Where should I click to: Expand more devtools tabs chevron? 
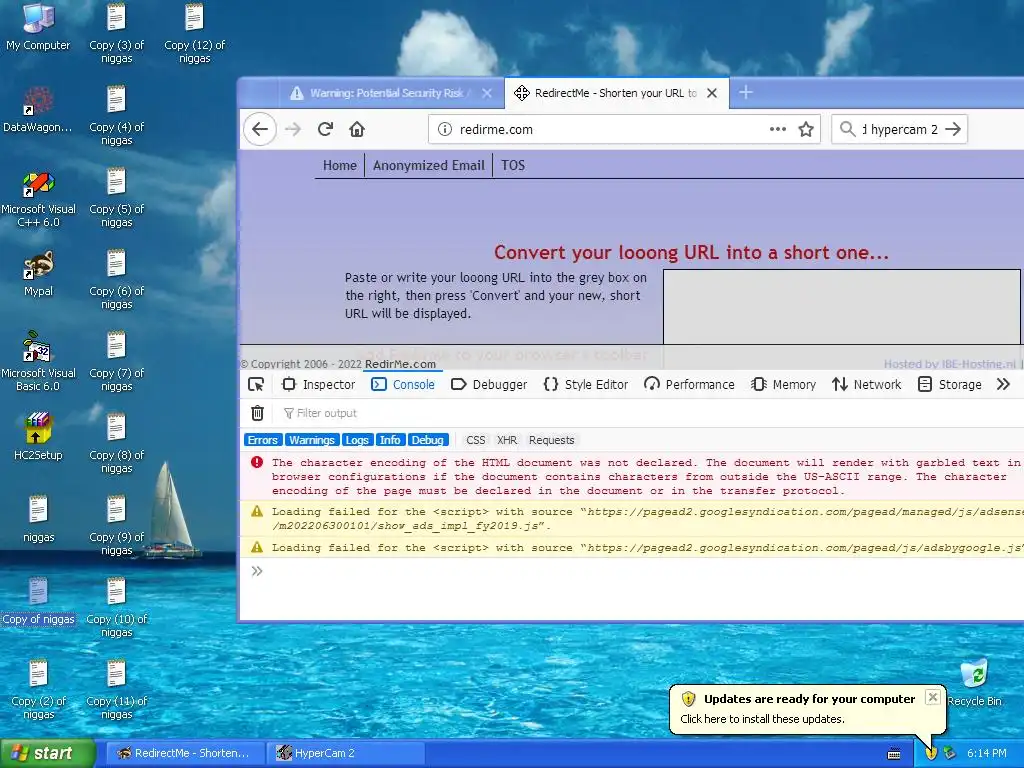point(1004,385)
